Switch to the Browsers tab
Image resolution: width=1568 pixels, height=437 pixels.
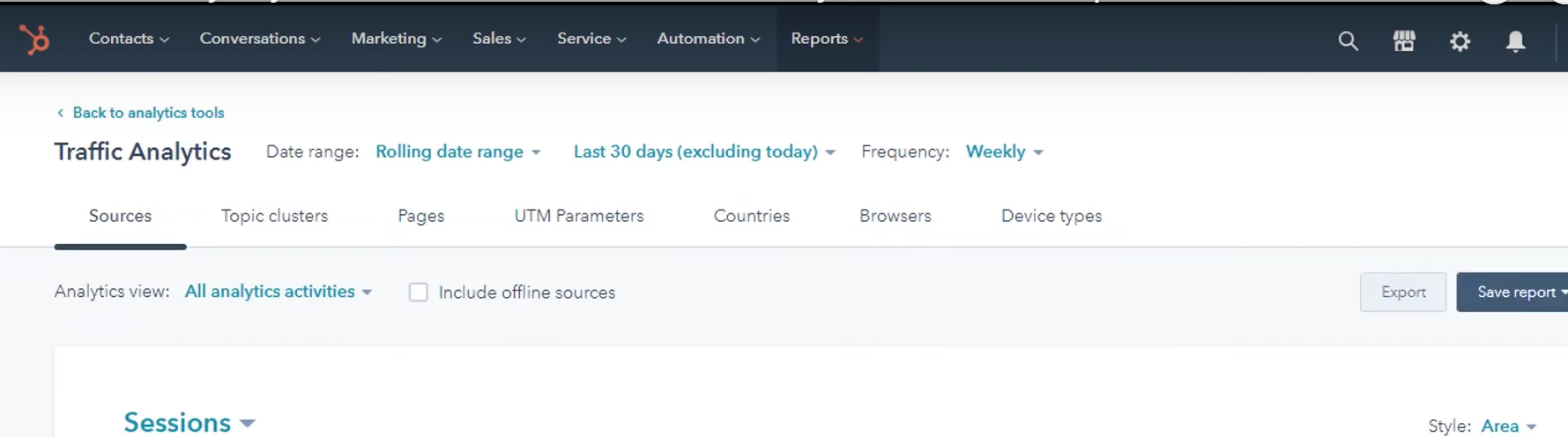(x=895, y=216)
